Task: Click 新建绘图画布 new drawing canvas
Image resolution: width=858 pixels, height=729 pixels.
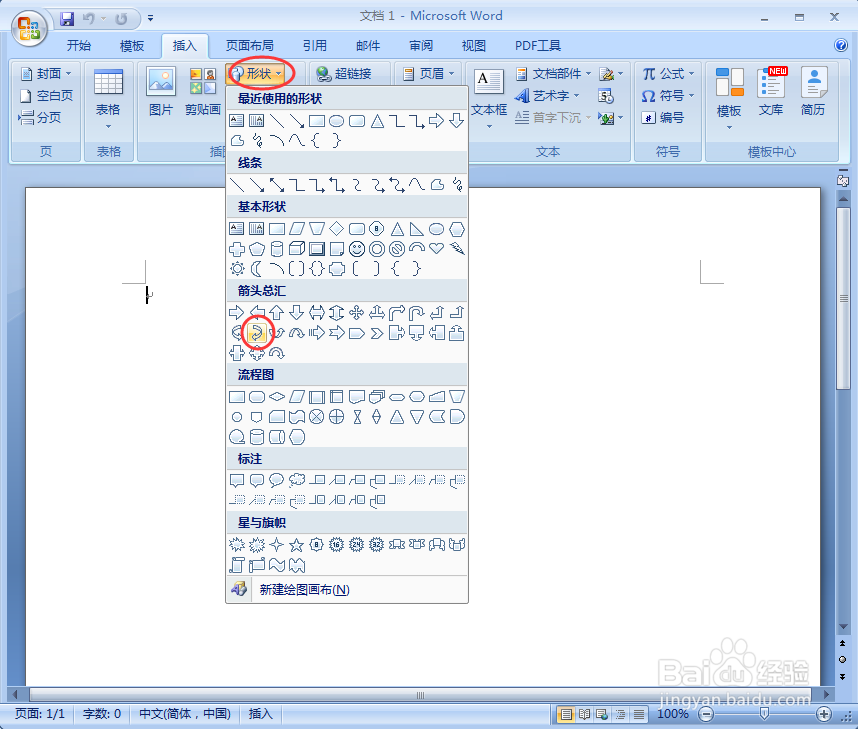Action: click(x=347, y=589)
